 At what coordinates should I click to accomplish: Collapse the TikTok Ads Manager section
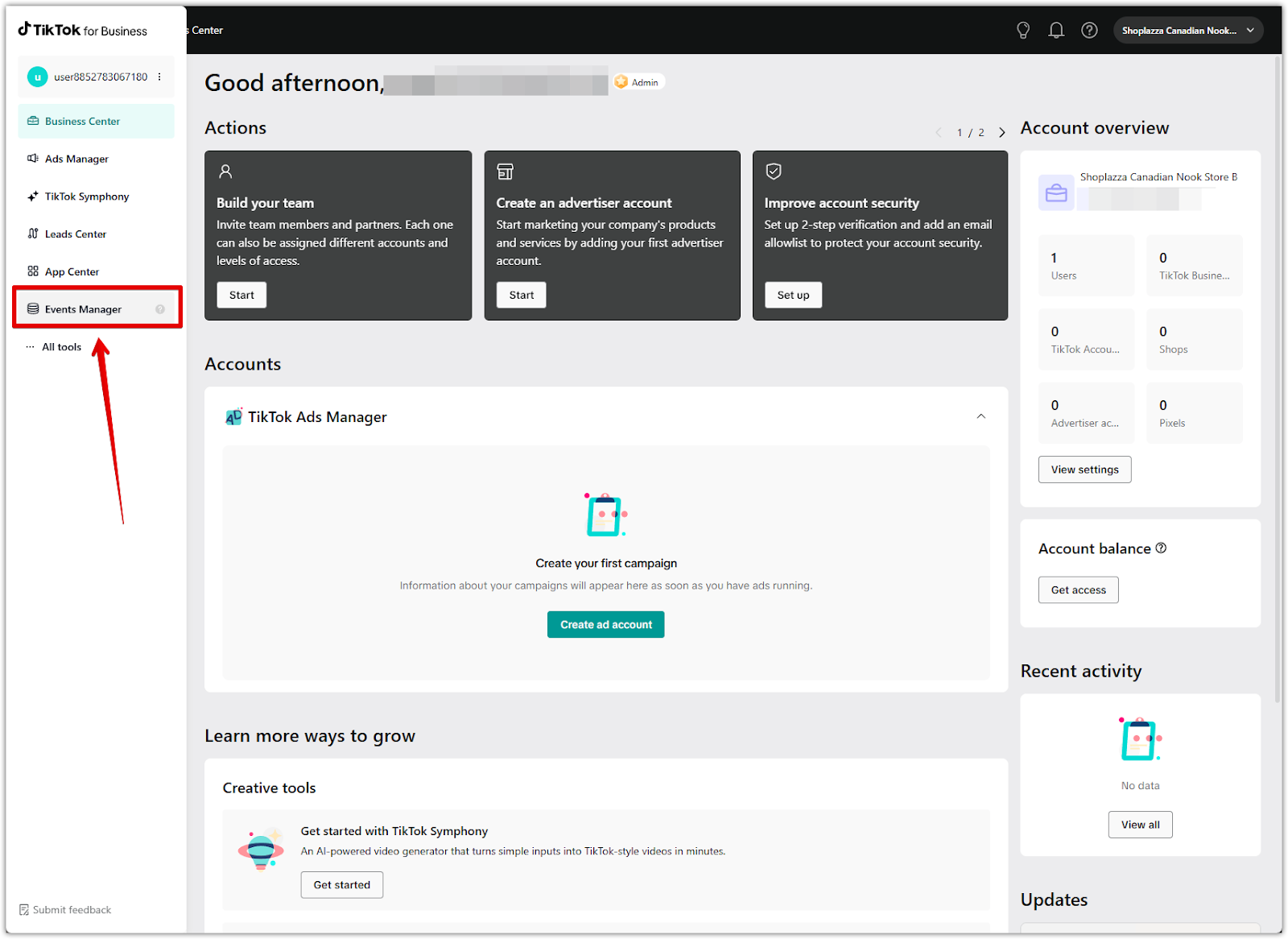(x=980, y=416)
